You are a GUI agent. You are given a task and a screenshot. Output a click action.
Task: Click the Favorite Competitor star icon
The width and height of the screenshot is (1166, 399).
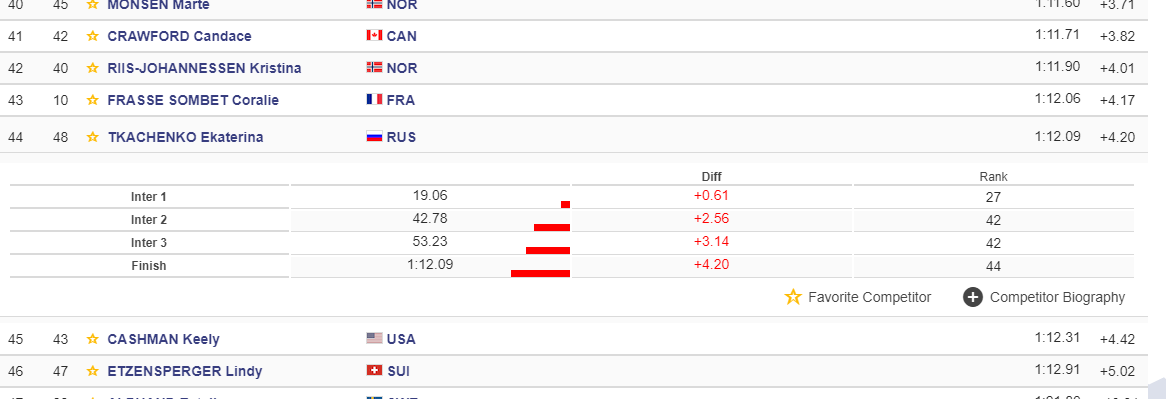793,297
